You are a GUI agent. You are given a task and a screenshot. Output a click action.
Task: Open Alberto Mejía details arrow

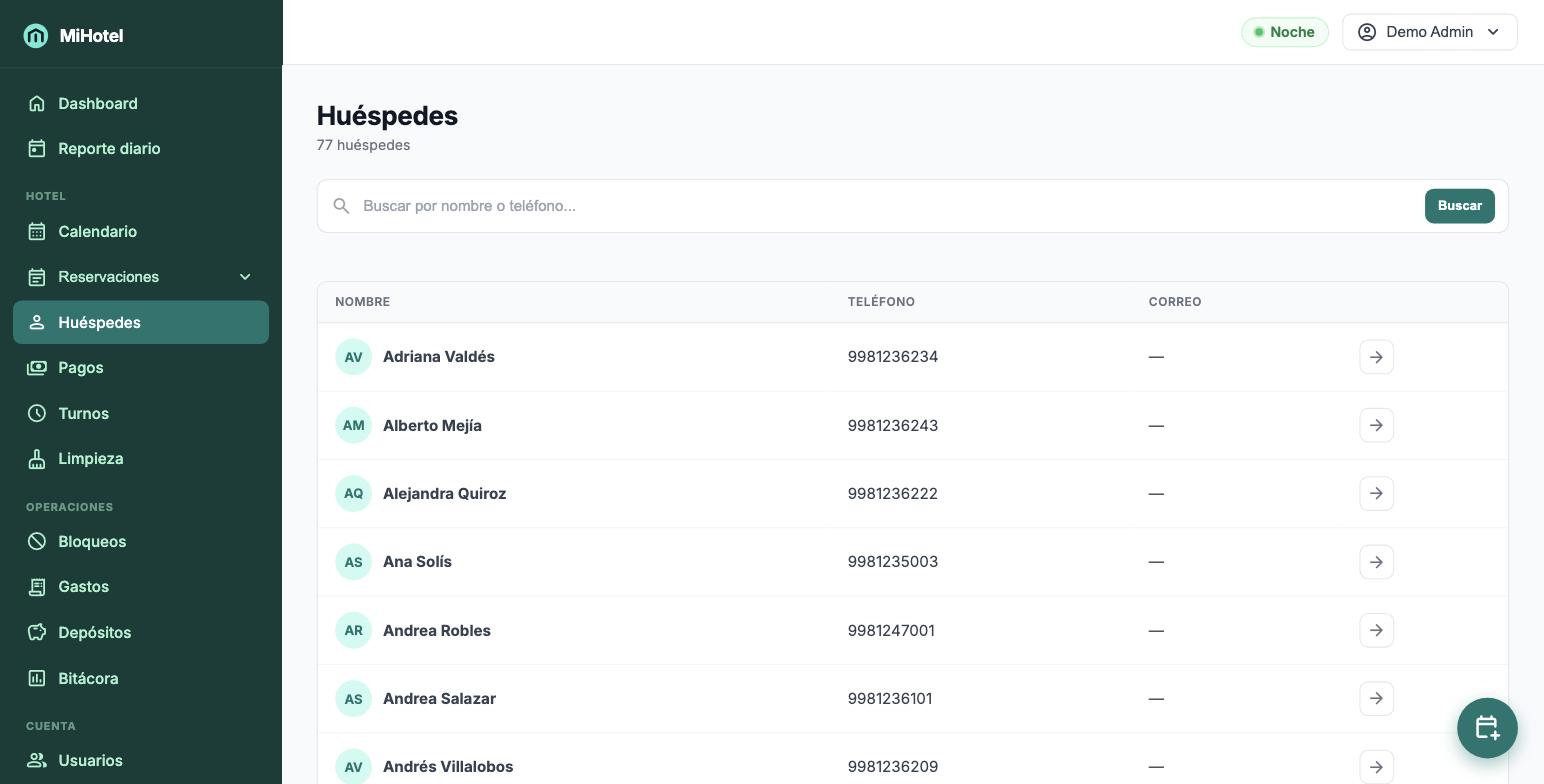point(1376,425)
